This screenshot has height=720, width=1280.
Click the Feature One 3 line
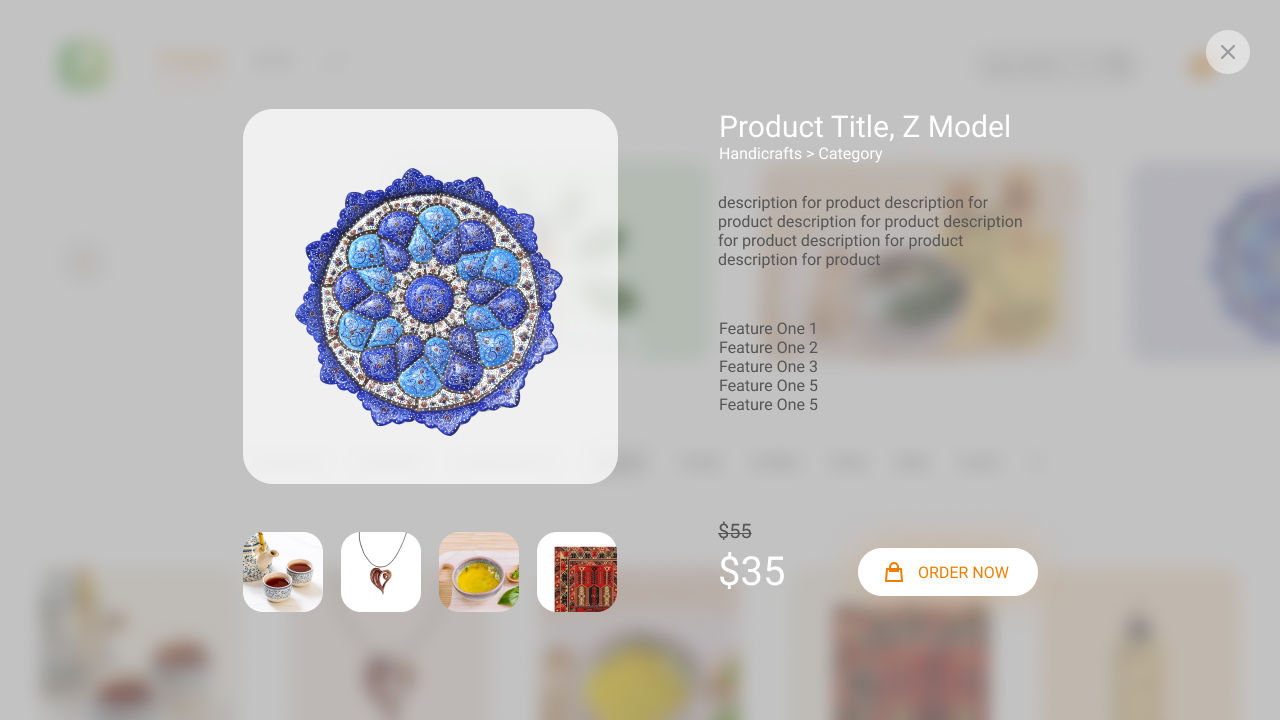[x=768, y=367]
